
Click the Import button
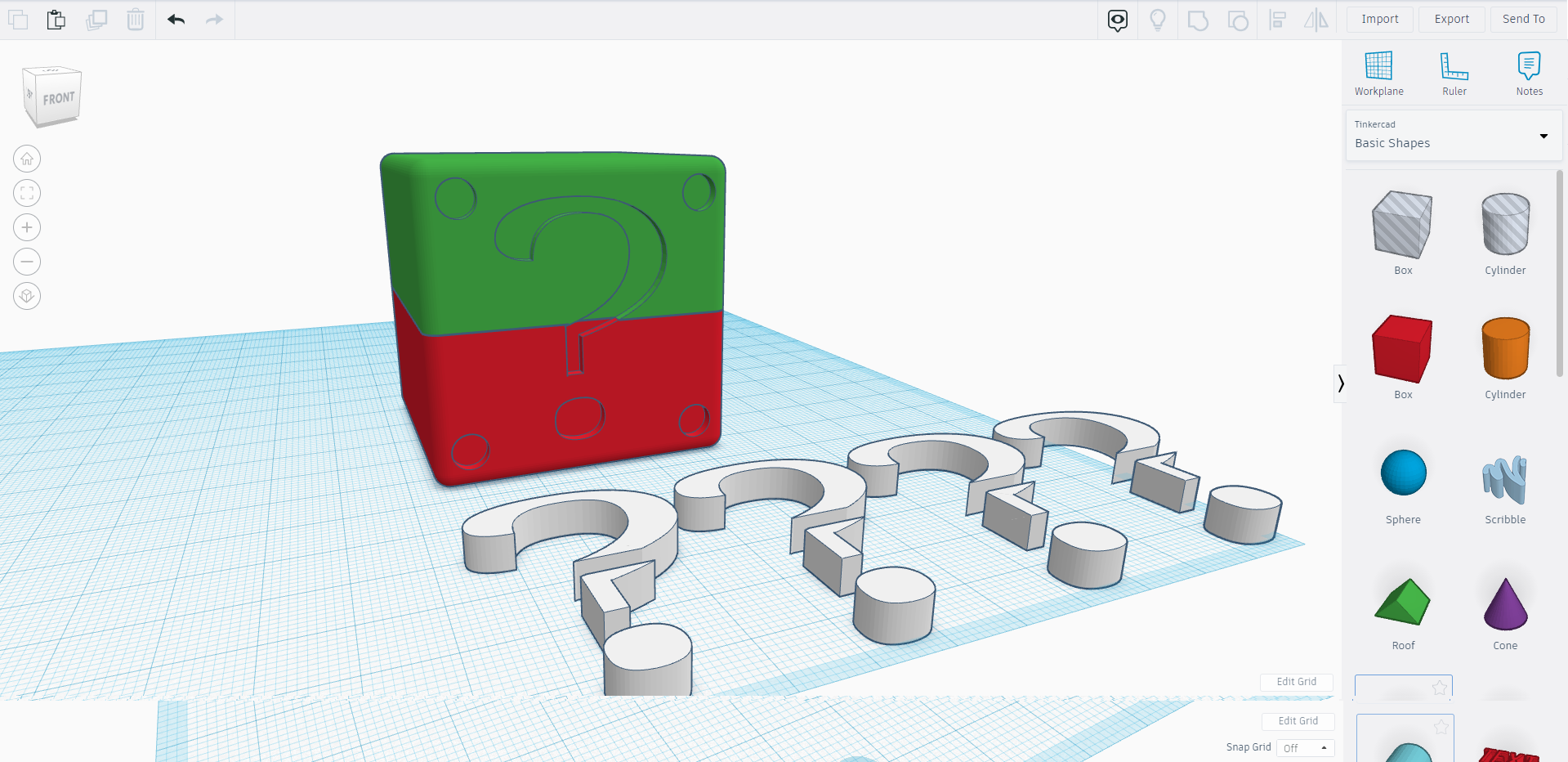tap(1380, 19)
